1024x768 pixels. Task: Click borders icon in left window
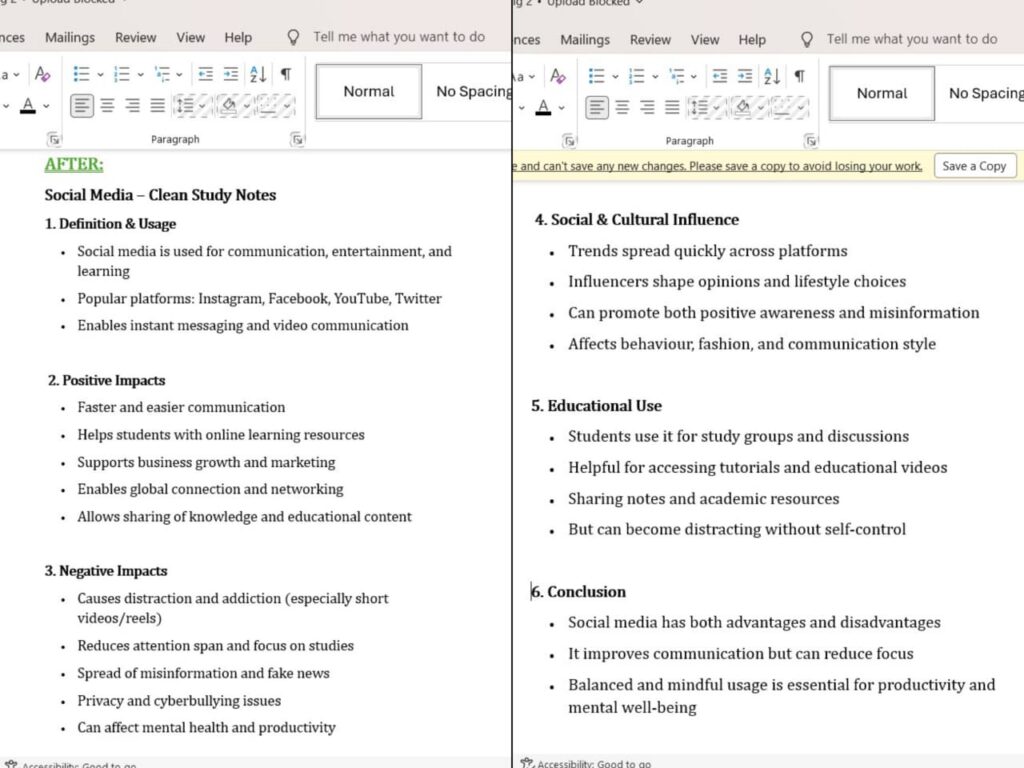tap(267, 105)
